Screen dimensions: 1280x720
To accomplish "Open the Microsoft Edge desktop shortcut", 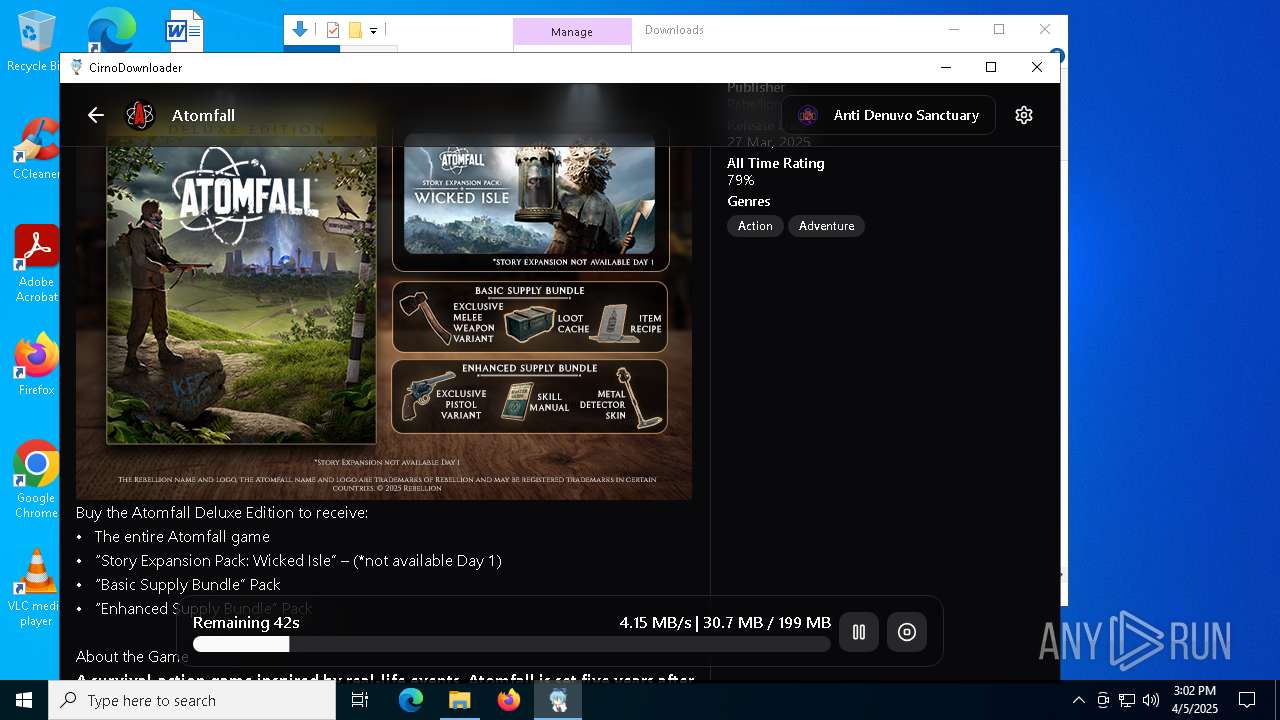I will (x=111, y=30).
